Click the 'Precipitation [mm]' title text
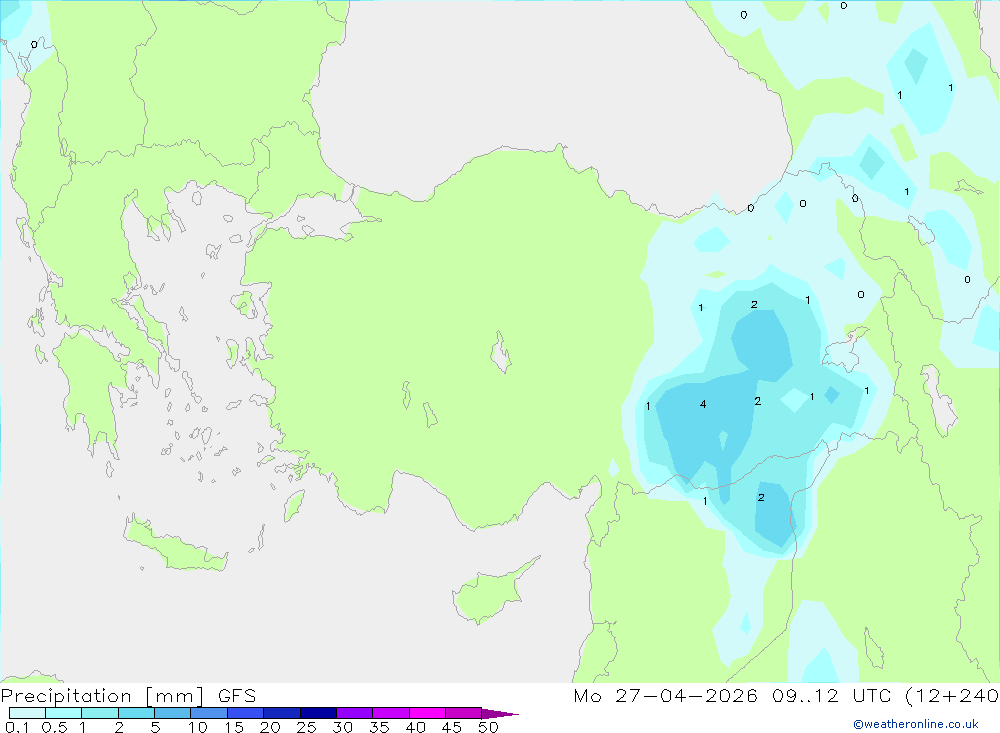This screenshot has width=1000, height=733. point(102,696)
